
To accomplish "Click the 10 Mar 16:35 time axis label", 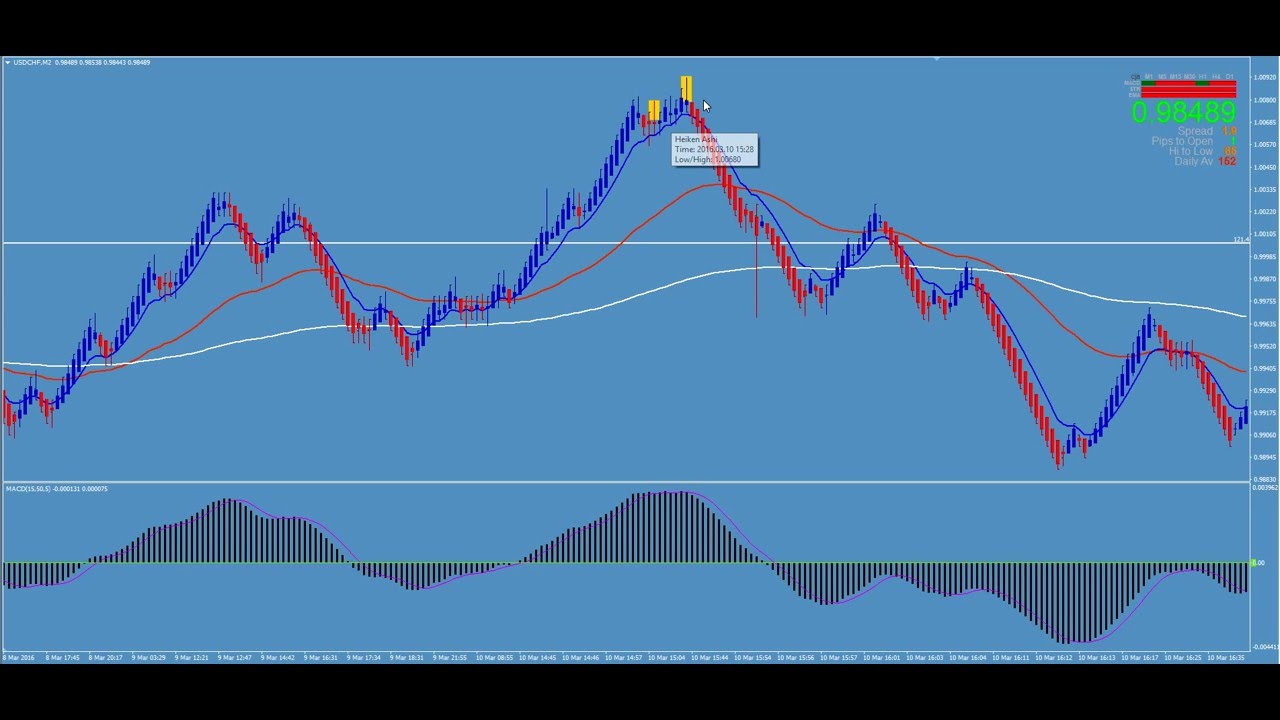I will (x=1225, y=658).
